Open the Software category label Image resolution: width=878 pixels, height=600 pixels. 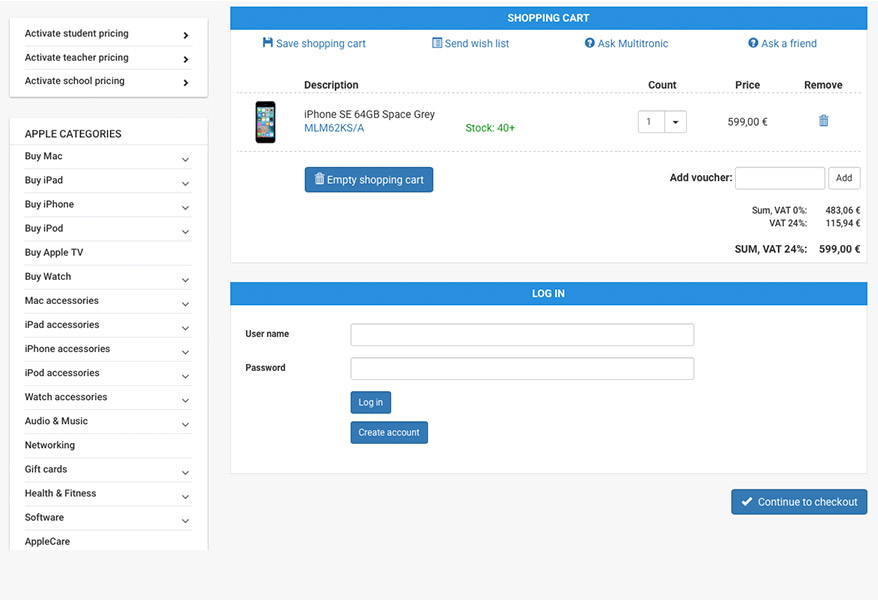[x=44, y=517]
